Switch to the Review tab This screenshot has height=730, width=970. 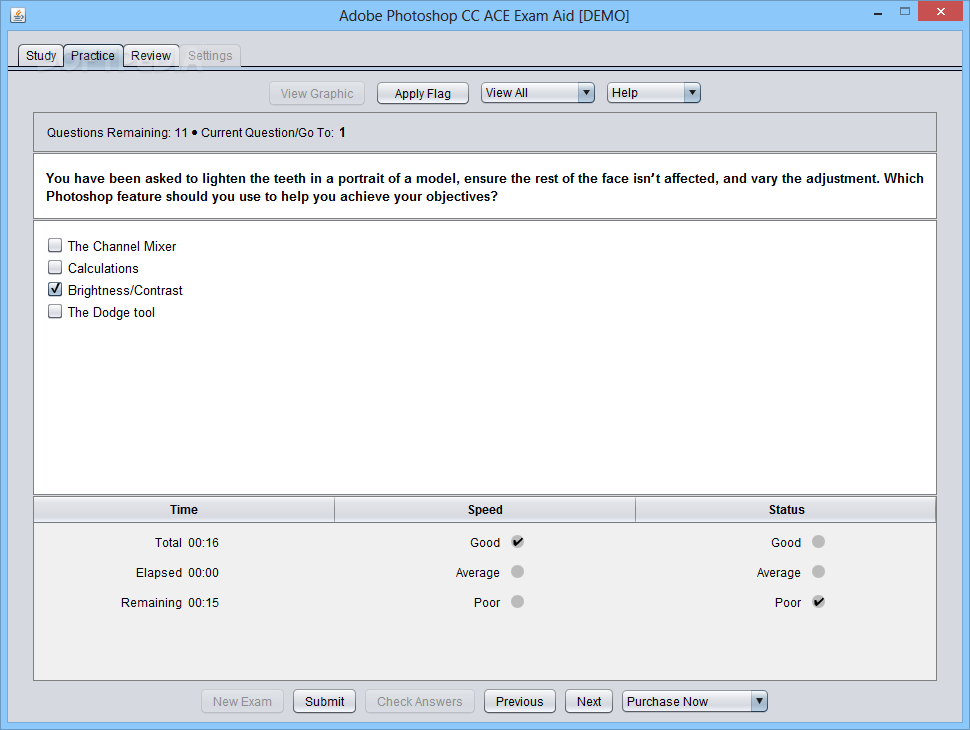[x=151, y=56]
